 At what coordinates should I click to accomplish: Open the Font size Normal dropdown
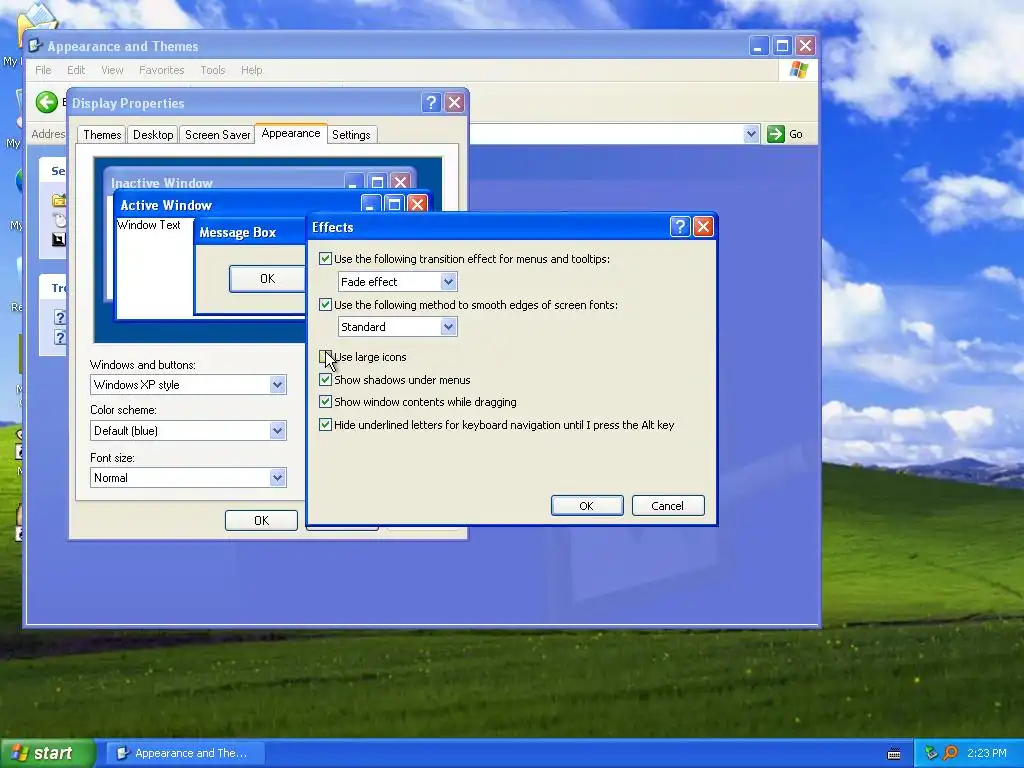tap(277, 477)
